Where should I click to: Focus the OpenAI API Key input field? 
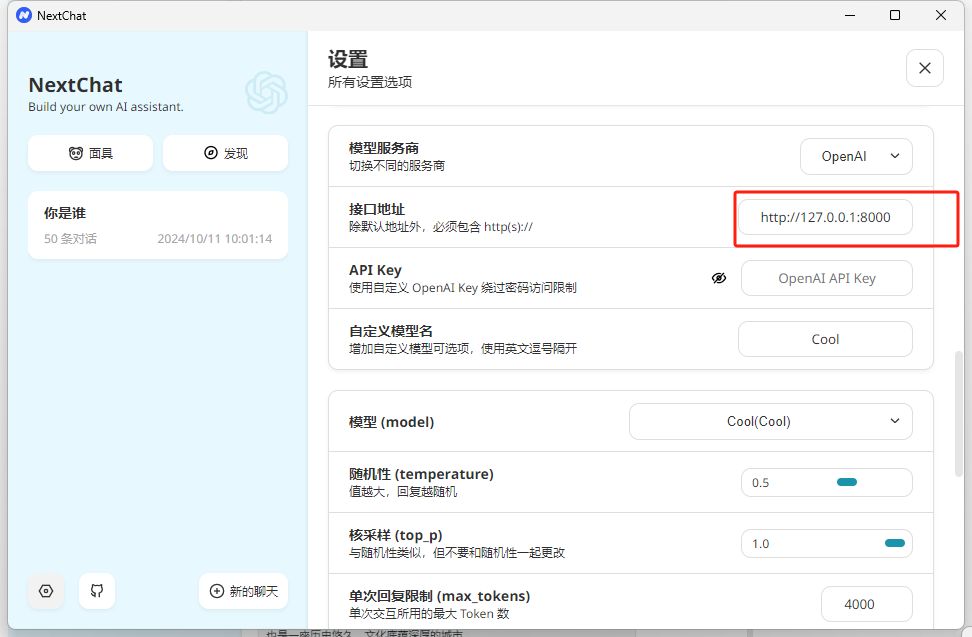pos(827,278)
